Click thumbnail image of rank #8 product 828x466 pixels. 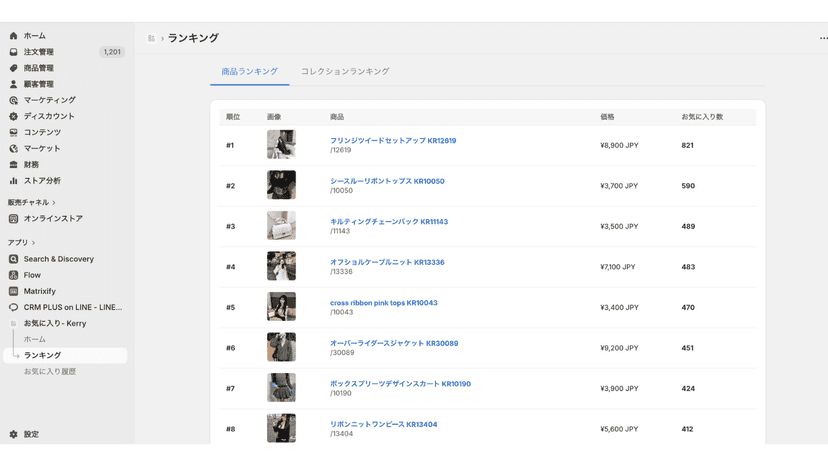[281, 428]
